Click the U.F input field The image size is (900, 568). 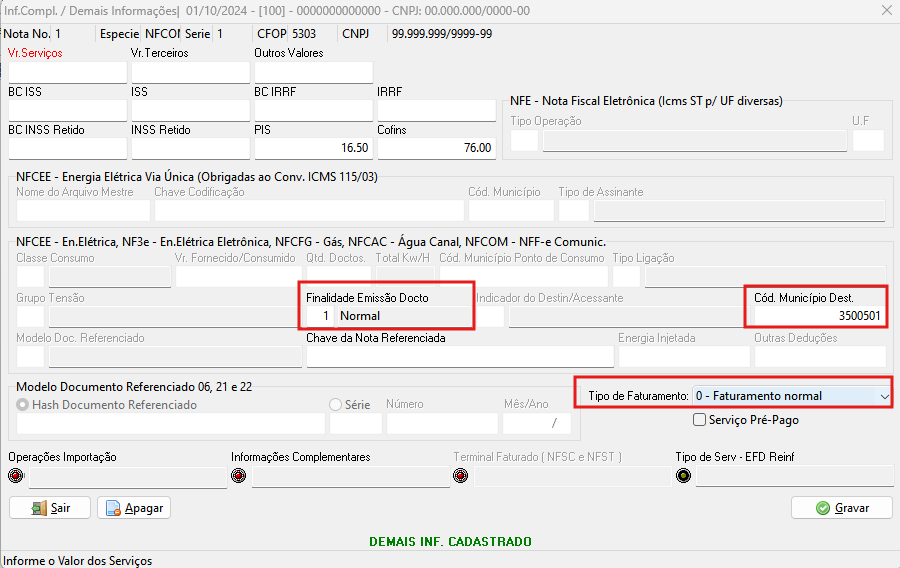pos(868,141)
